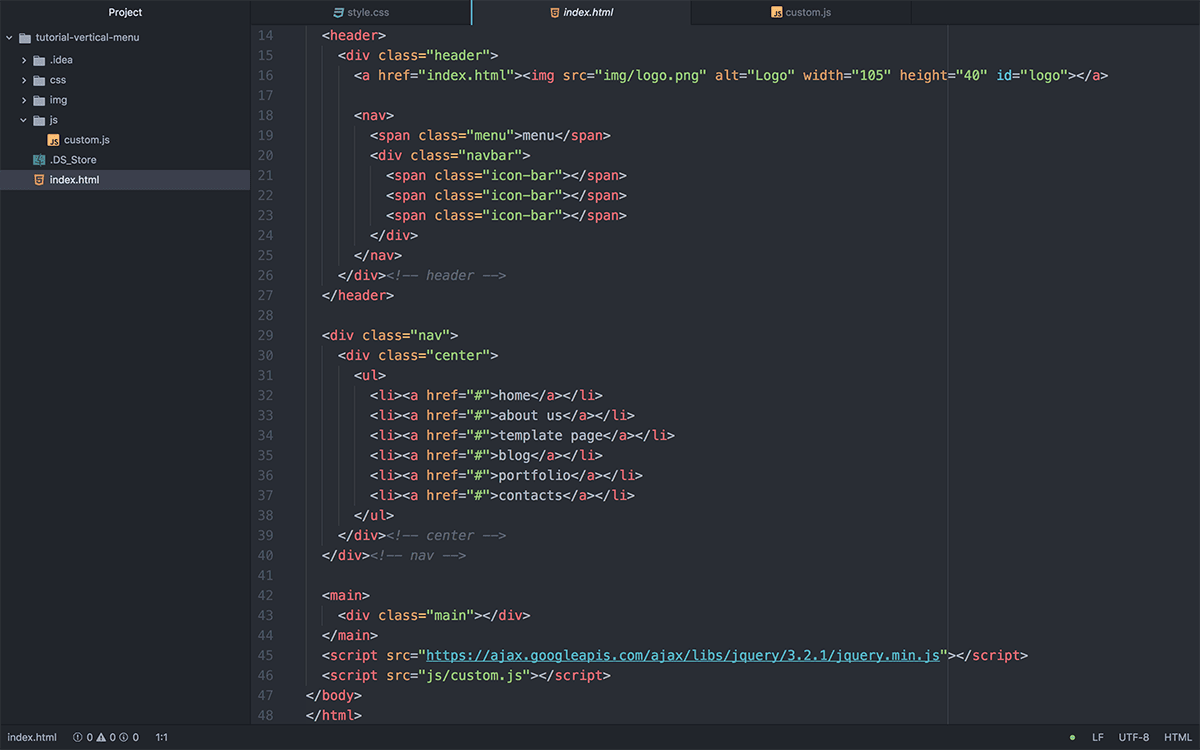Select the css folder name
This screenshot has height=750, width=1200.
tap(58, 80)
